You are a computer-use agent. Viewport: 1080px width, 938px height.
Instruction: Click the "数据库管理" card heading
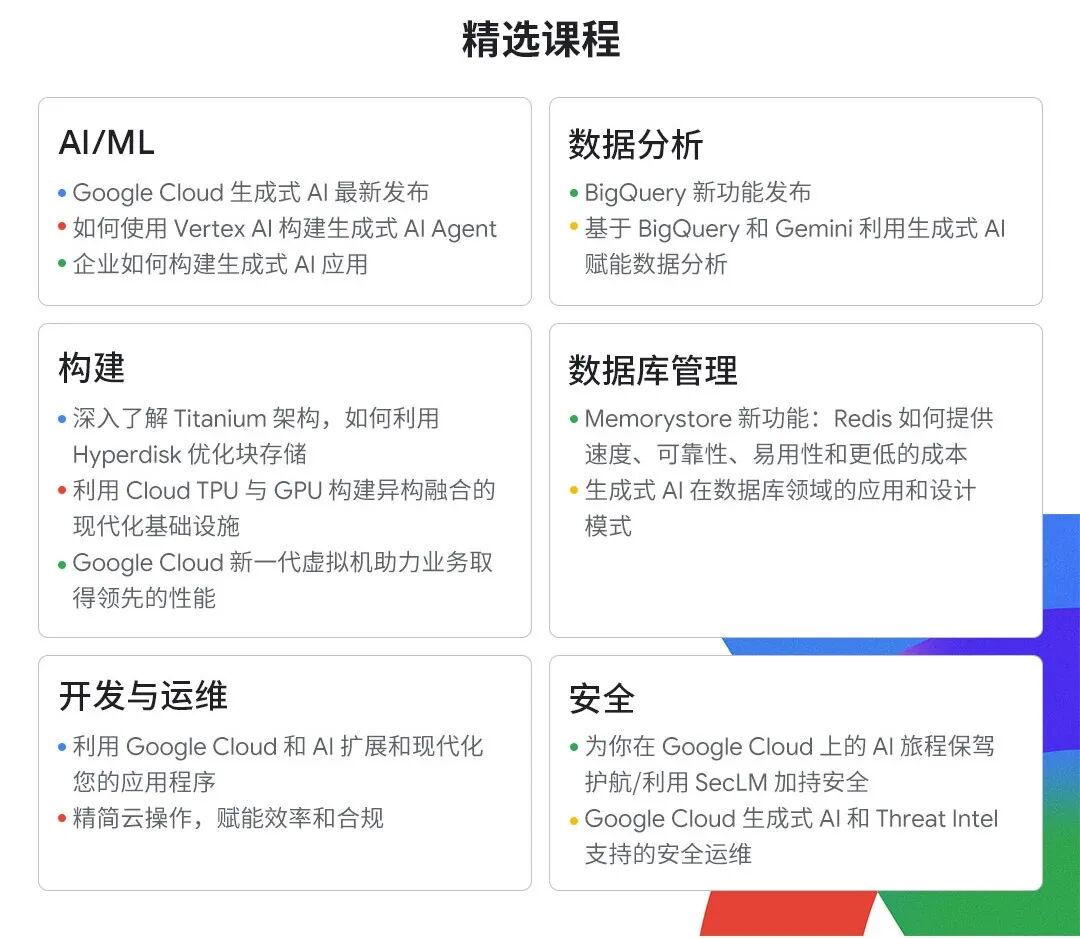point(653,371)
